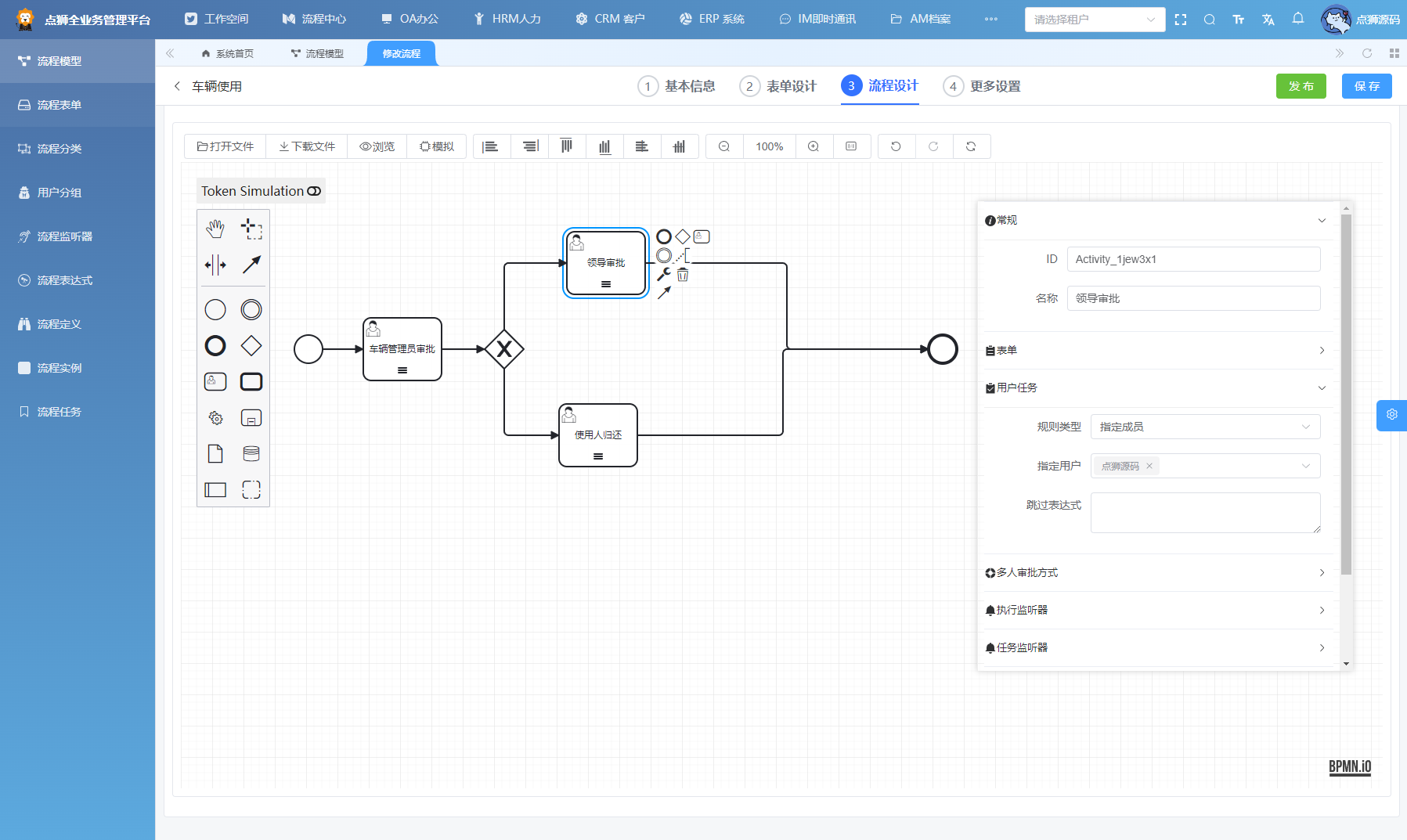
Task: Click the 模拟 simulation button
Action: (437, 146)
